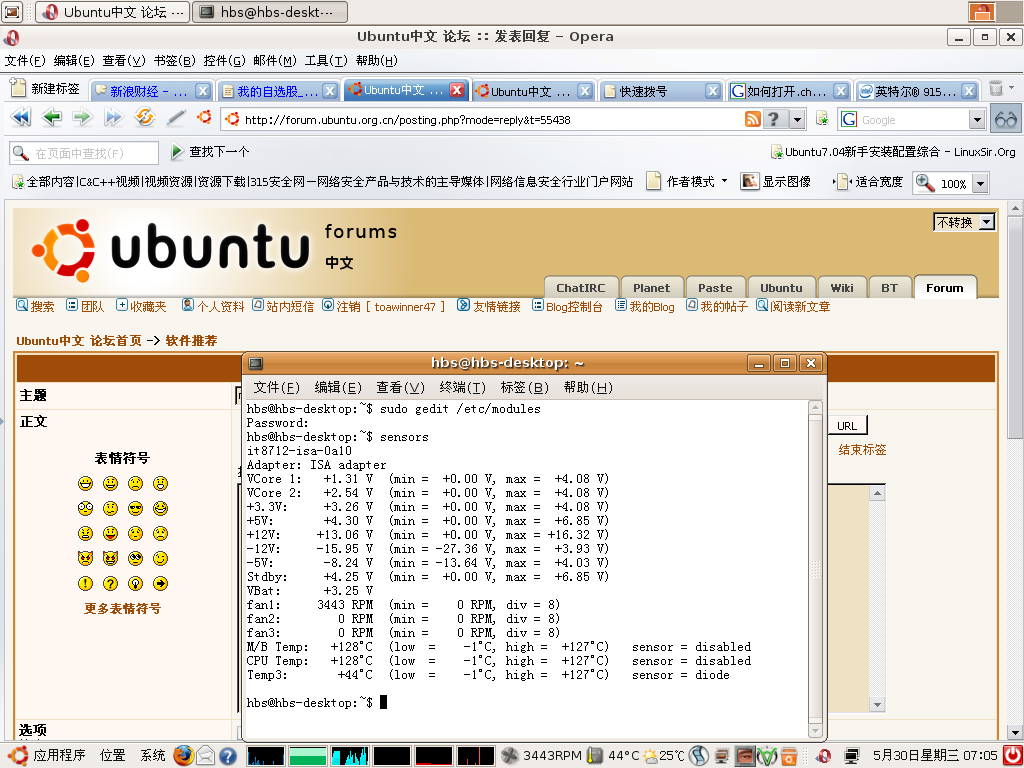Click the red power button in panel
The height and width of the screenshot is (768, 1024).
point(1011,756)
